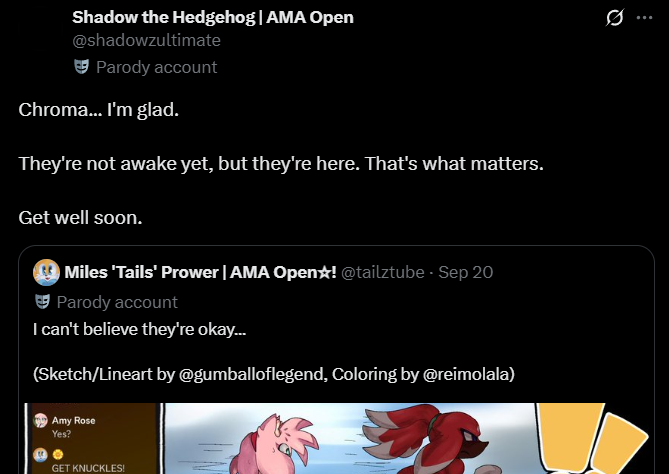Viewport: 669px width, 474px height.
Task: Click the Sep 20 timestamp
Action: [x=465, y=272]
